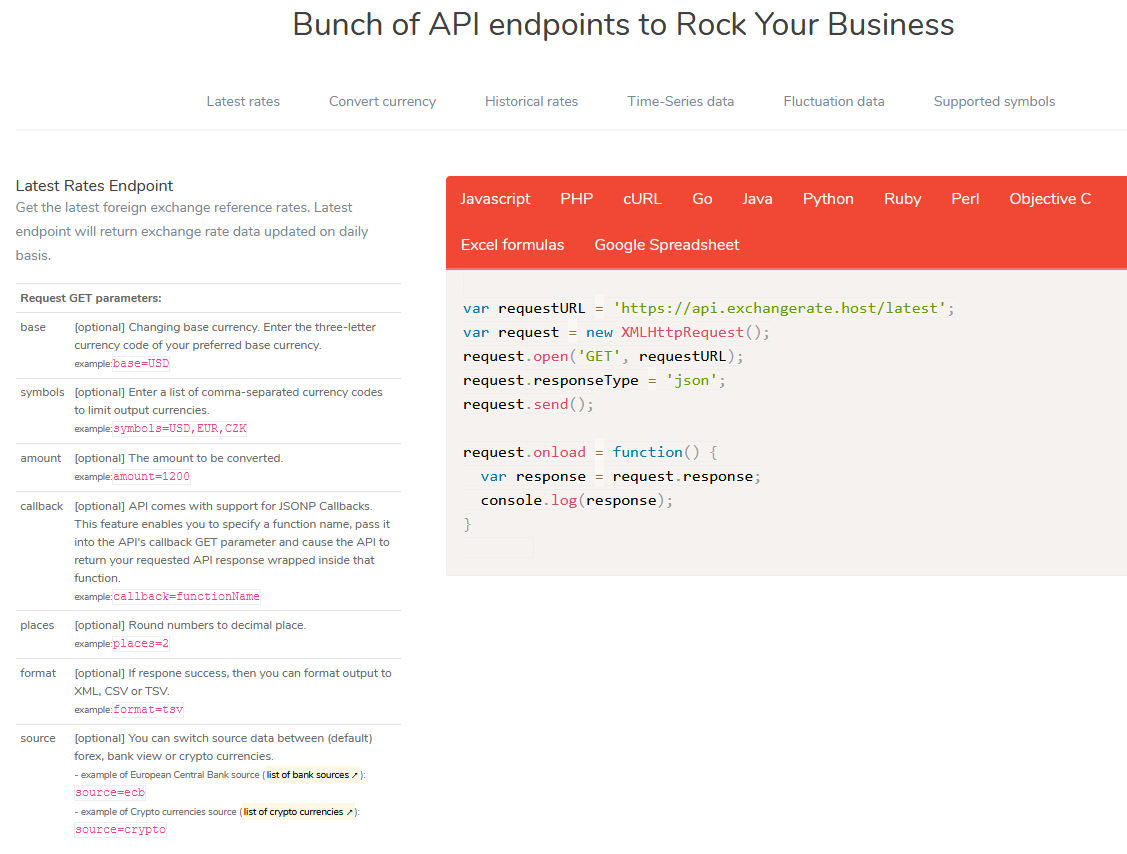Screen dimensions: 1127x854
Task: Click the request.responseType code line
Action: point(594,380)
